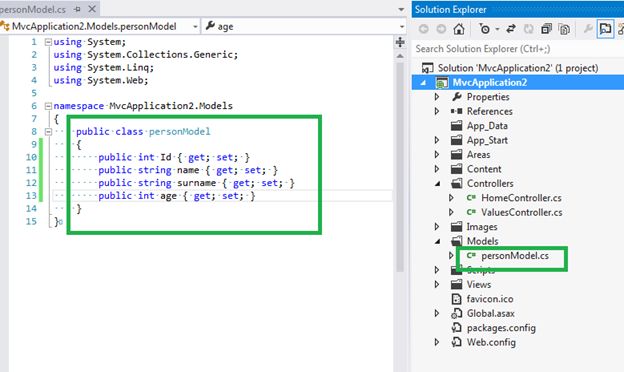Open the age member dropdown

304,27
